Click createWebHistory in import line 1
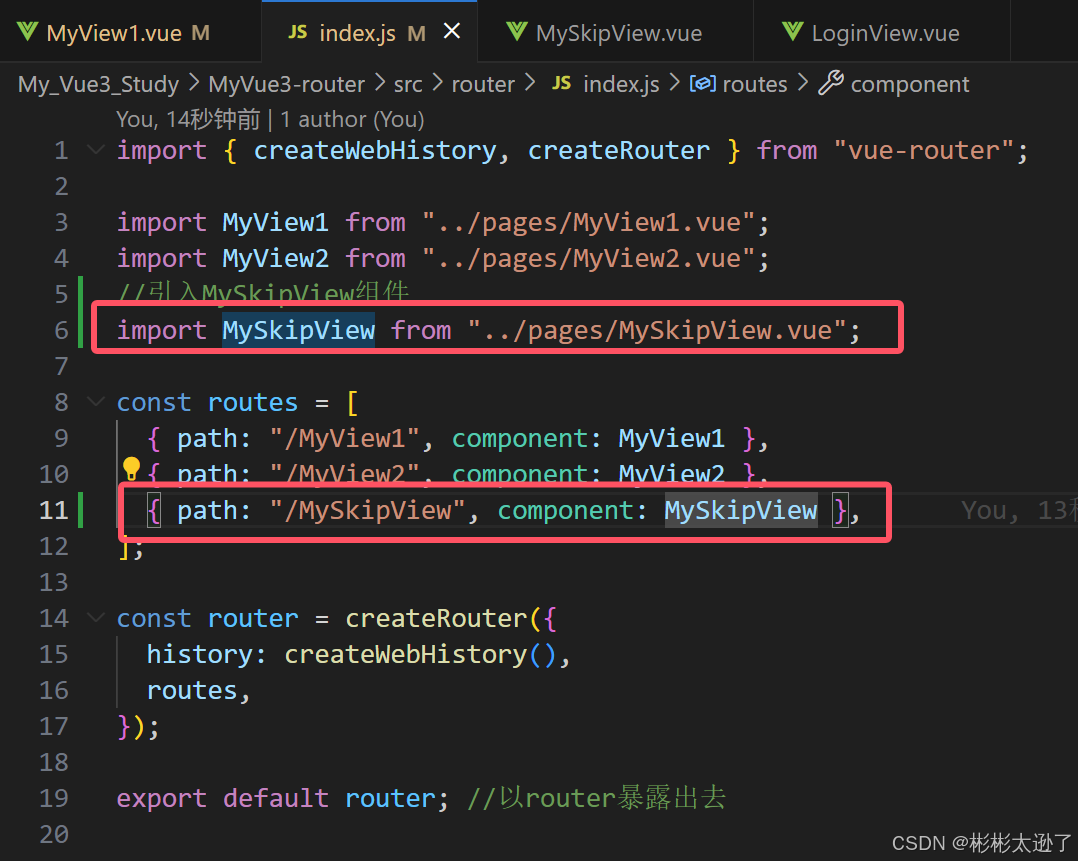Screen dimensions: 1078x861 point(375,150)
